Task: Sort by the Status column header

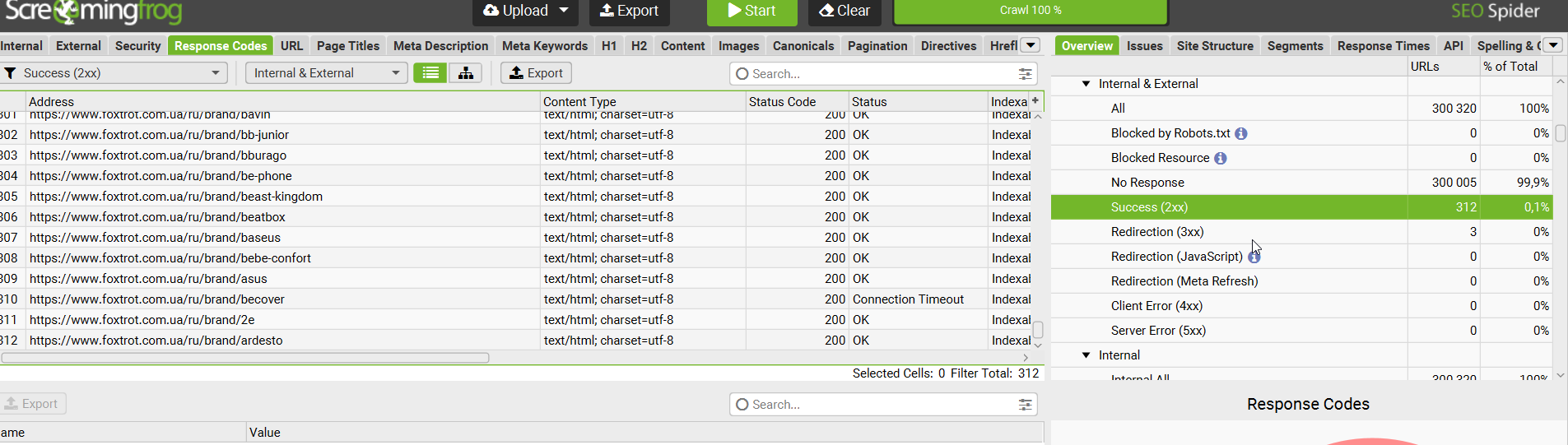Action: [x=918, y=102]
